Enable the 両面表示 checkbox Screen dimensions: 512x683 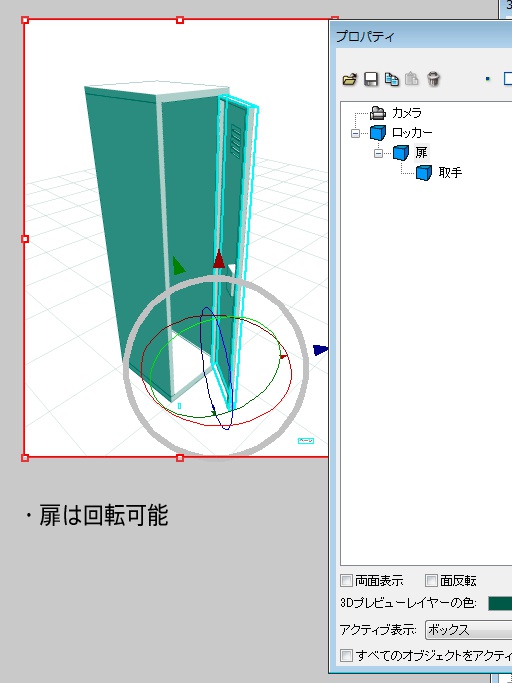pyautogui.click(x=346, y=581)
